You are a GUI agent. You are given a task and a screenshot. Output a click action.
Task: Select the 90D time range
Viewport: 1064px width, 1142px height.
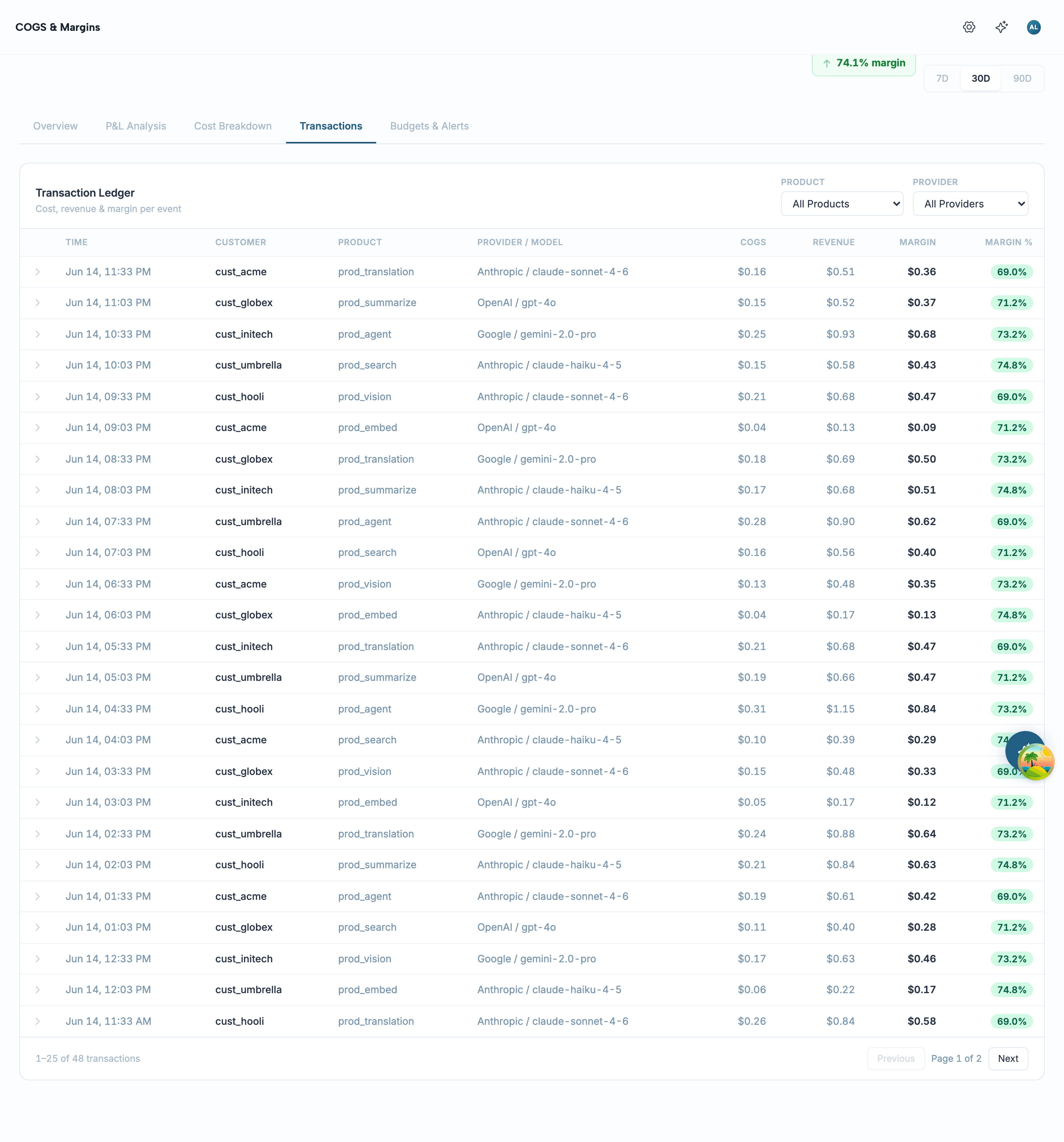(1022, 79)
